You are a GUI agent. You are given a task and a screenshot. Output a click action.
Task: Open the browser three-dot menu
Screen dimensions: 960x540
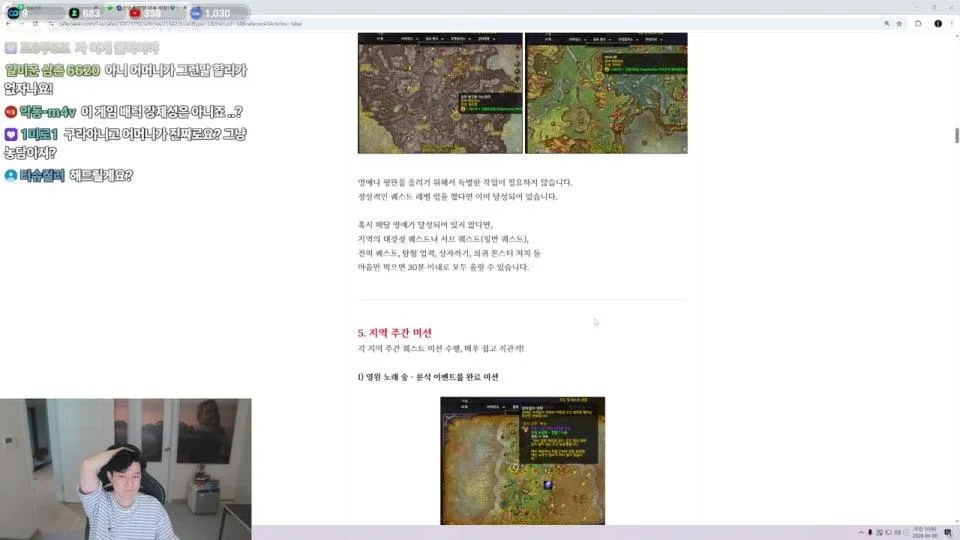point(952,23)
